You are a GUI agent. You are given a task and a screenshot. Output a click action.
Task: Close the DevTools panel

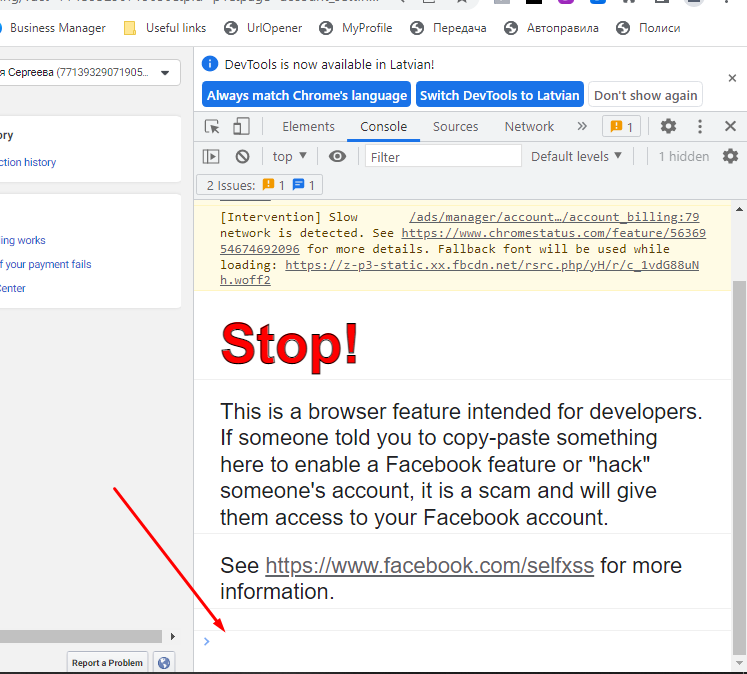pyautogui.click(x=730, y=126)
